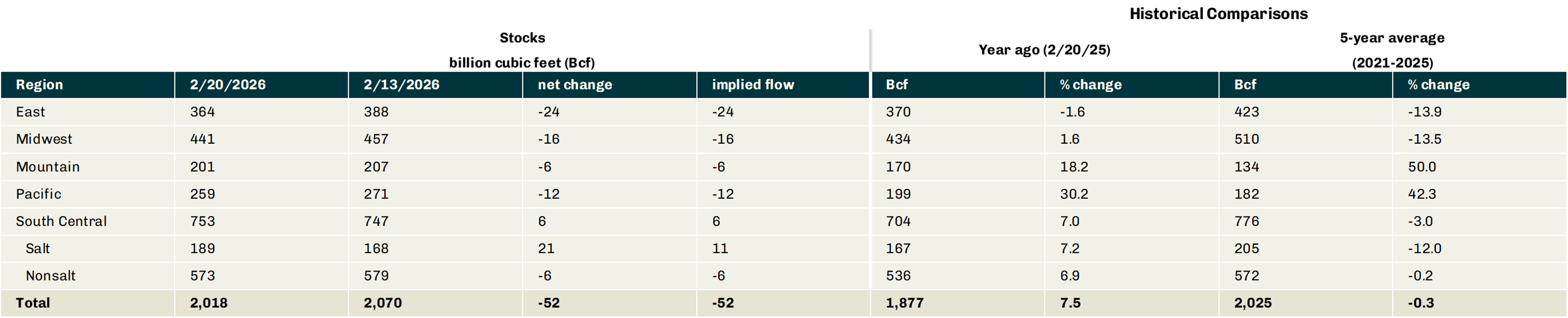Click the total value 2,070 cell
The image size is (1568, 318).
pyautogui.click(x=383, y=303)
